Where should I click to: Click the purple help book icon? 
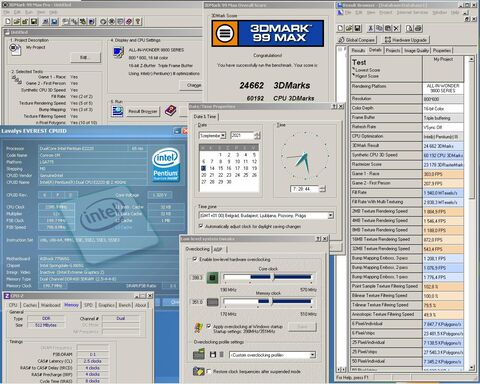pyautogui.click(x=170, y=110)
